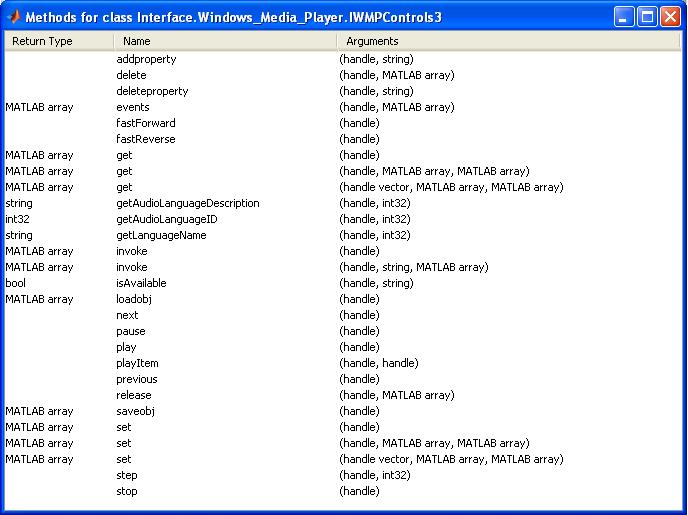The height and width of the screenshot is (515, 688).
Task: Click MATLAB array return type of loadobj
Action: pyautogui.click(x=39, y=300)
